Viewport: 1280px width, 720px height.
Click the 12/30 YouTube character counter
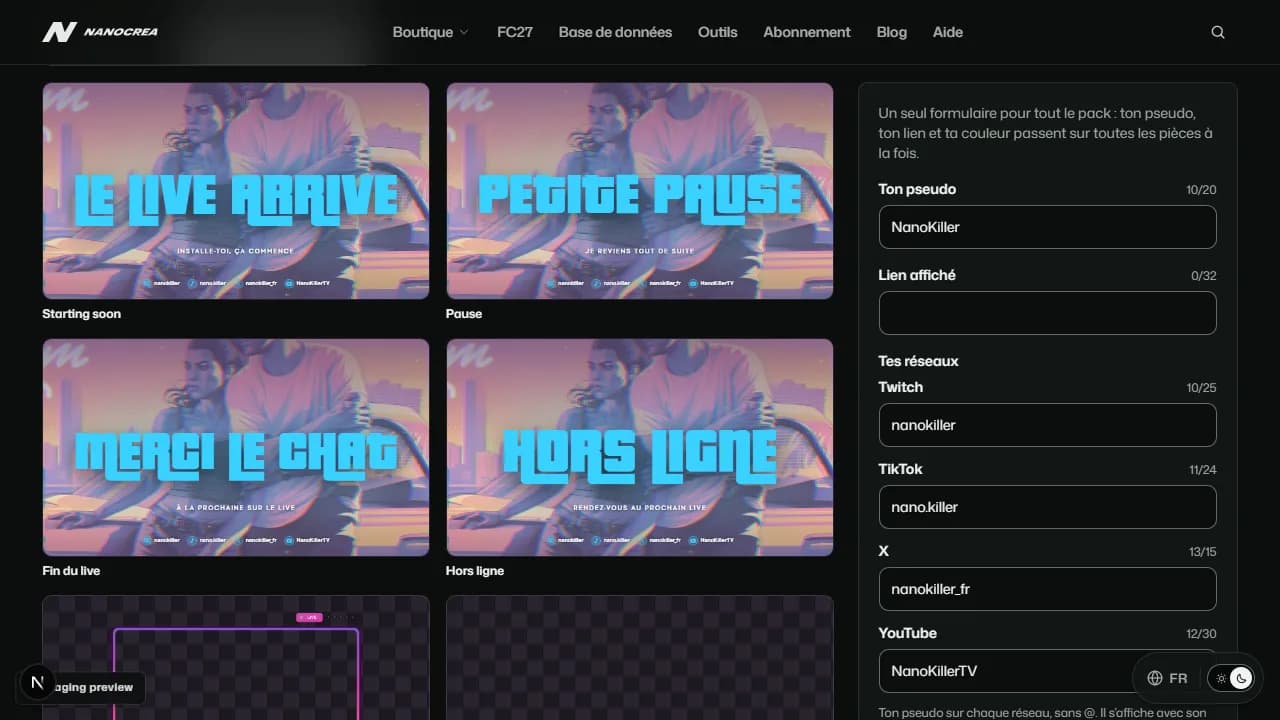coord(1201,634)
